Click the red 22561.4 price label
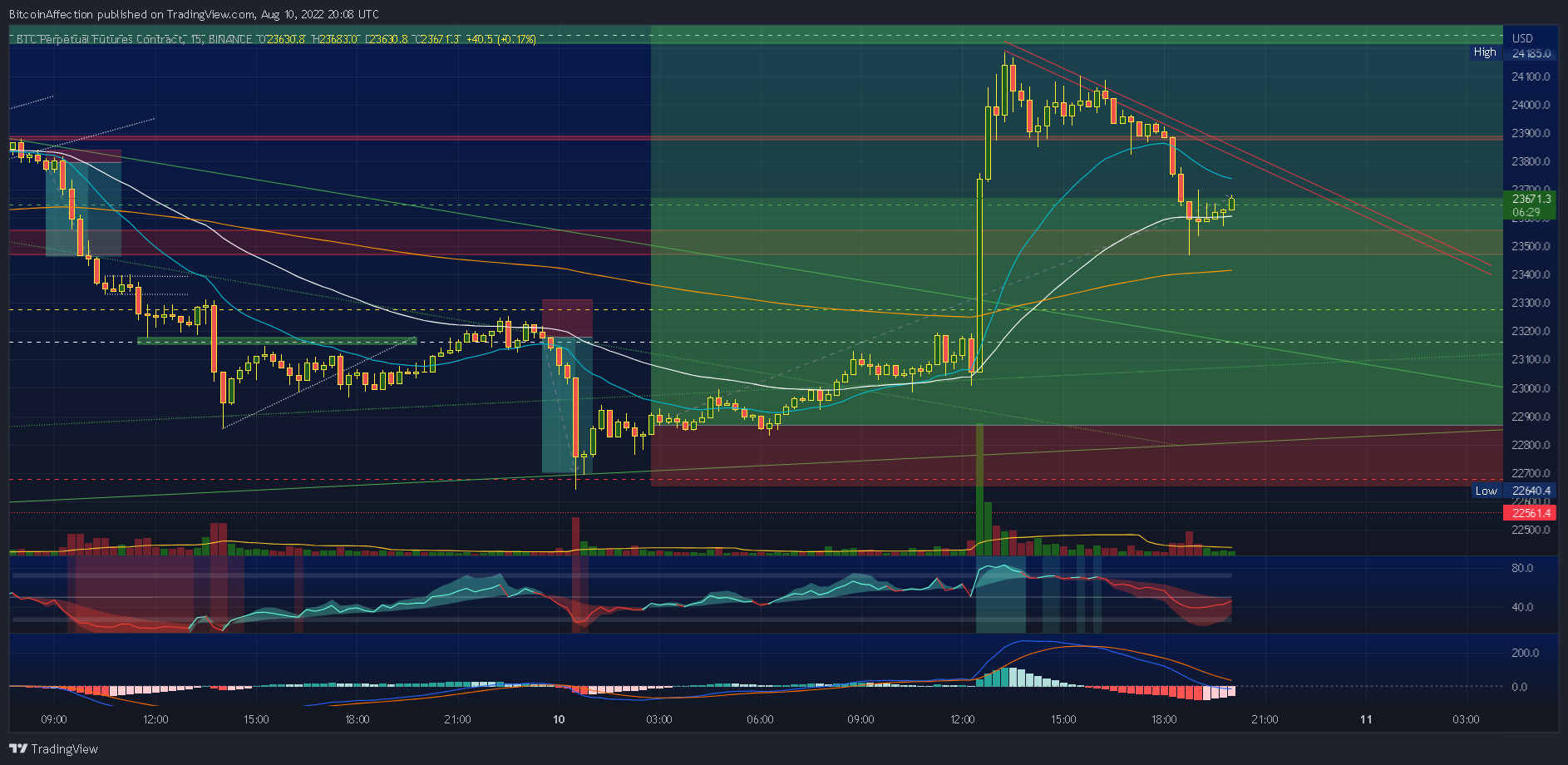 [1531, 513]
